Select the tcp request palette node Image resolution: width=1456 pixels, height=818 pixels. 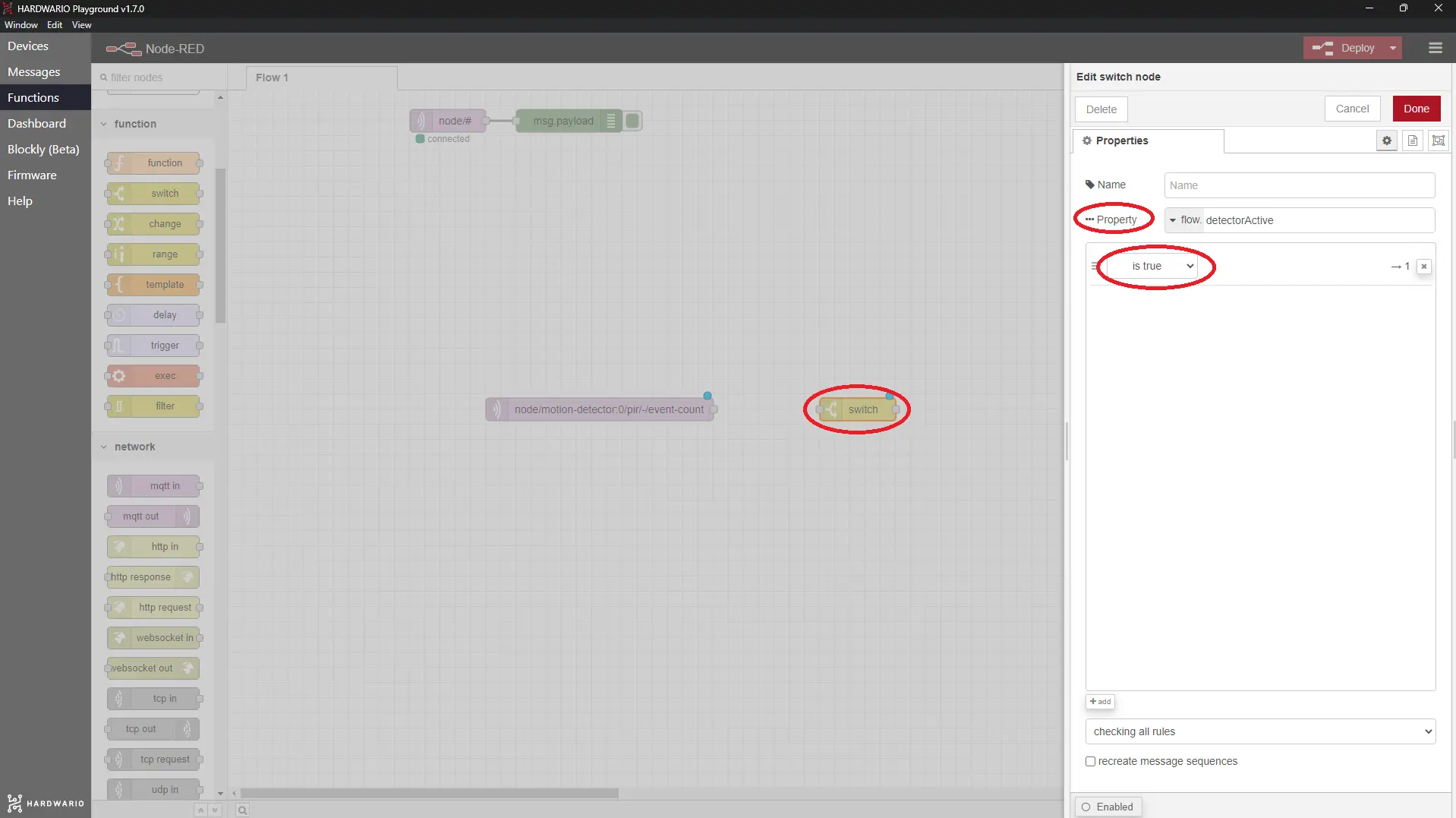coord(154,760)
